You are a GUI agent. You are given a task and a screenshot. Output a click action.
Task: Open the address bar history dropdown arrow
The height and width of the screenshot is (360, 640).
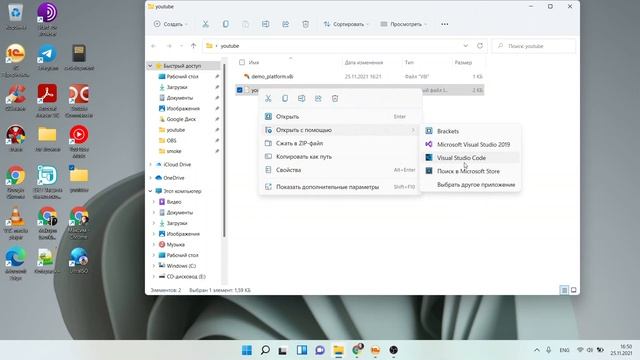tap(466, 46)
